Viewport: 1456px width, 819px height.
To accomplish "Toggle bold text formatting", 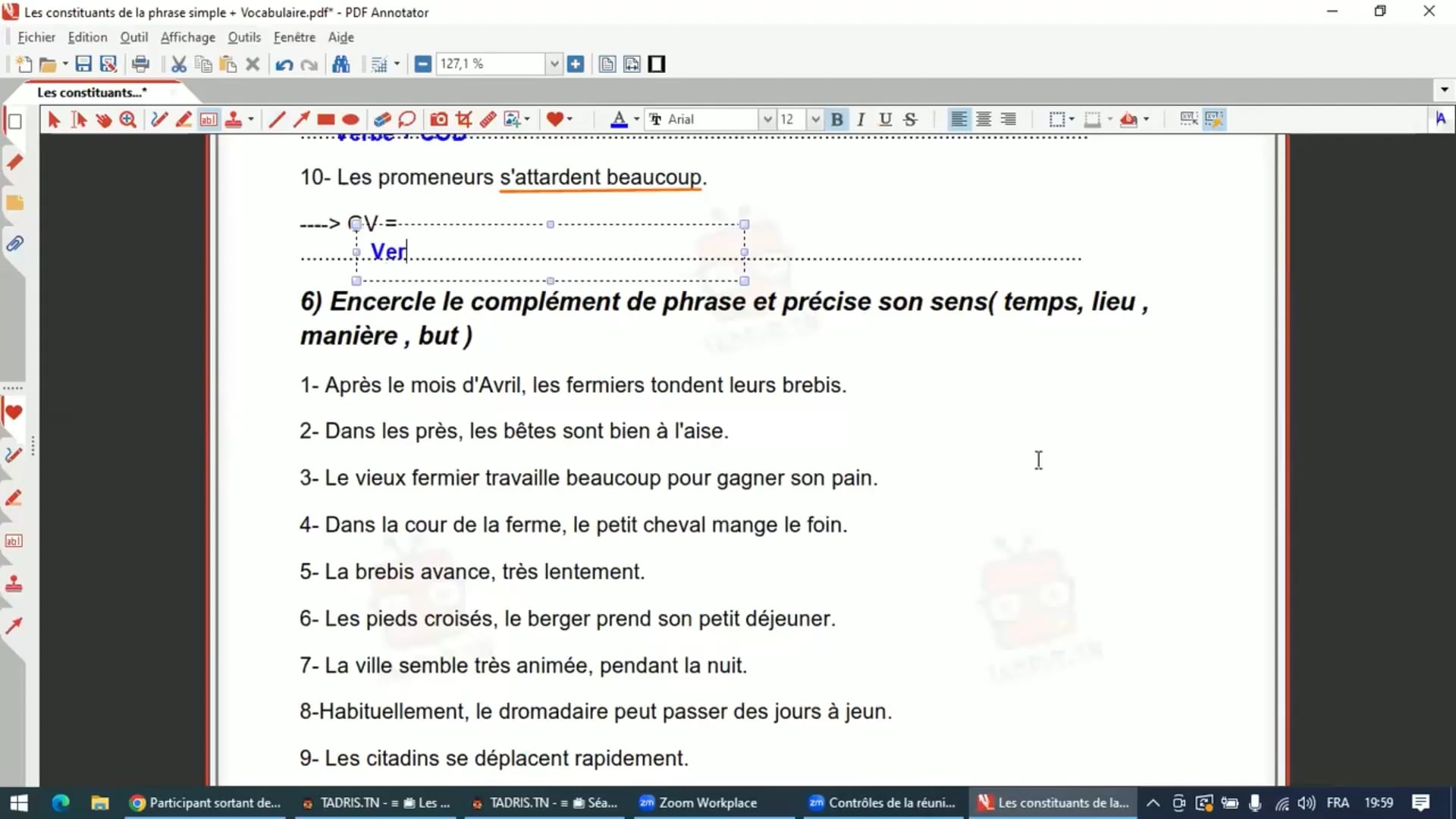I will point(836,119).
